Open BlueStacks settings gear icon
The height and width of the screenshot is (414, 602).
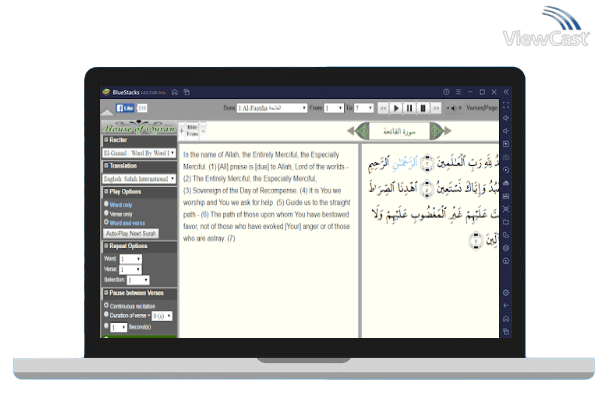(506, 293)
